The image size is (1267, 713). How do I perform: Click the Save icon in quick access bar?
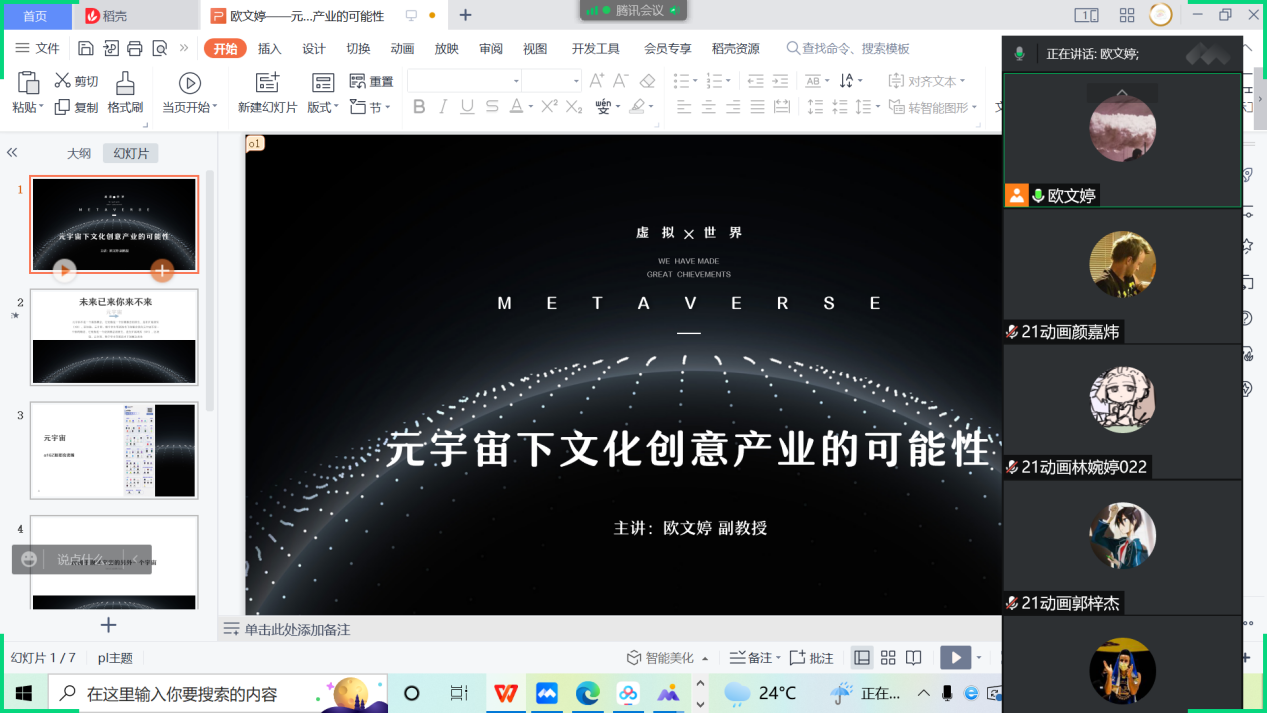point(86,48)
